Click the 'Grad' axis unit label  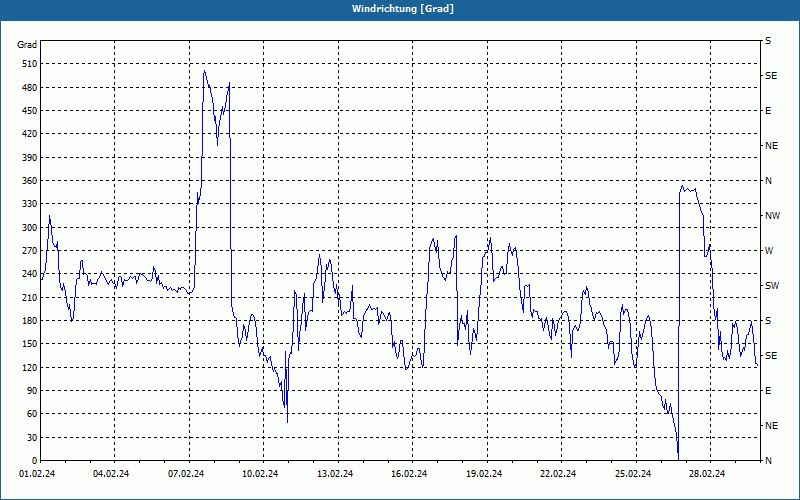point(27,45)
